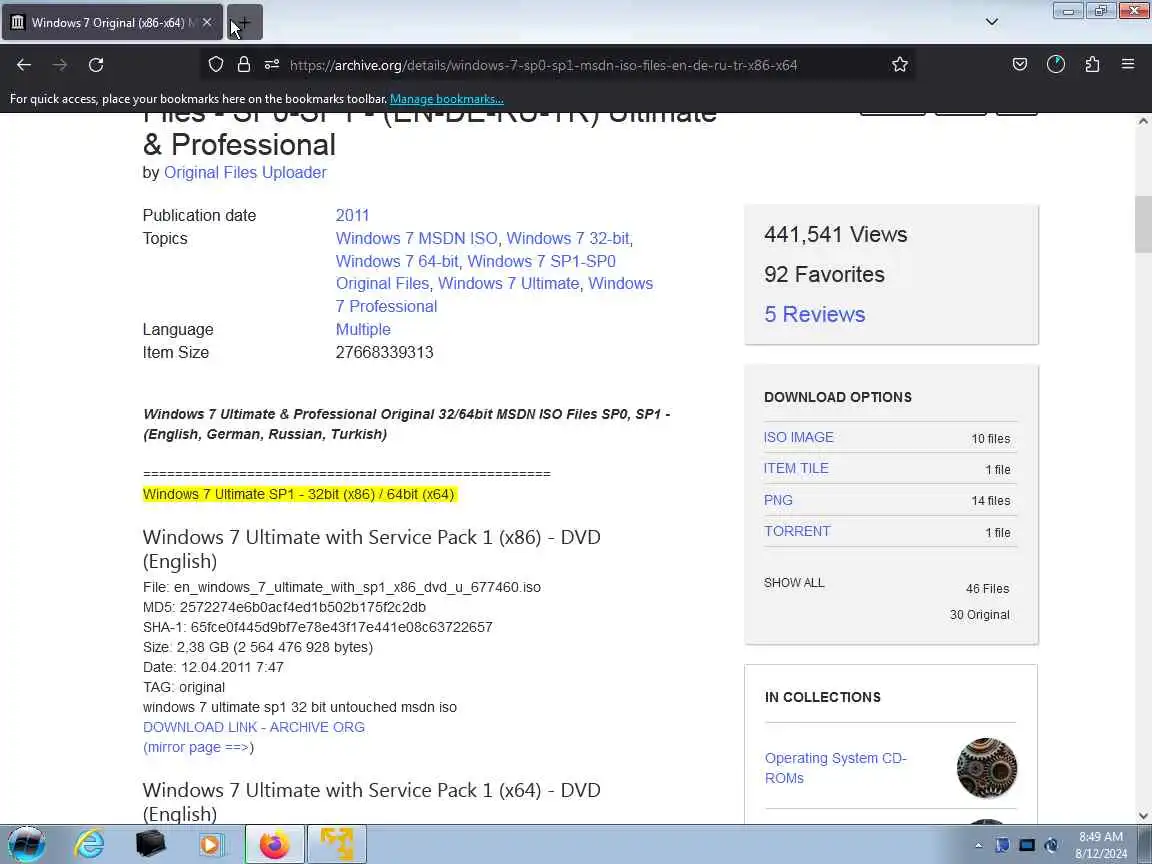Open Windows 7 MSDN ISO topic

click(x=417, y=238)
